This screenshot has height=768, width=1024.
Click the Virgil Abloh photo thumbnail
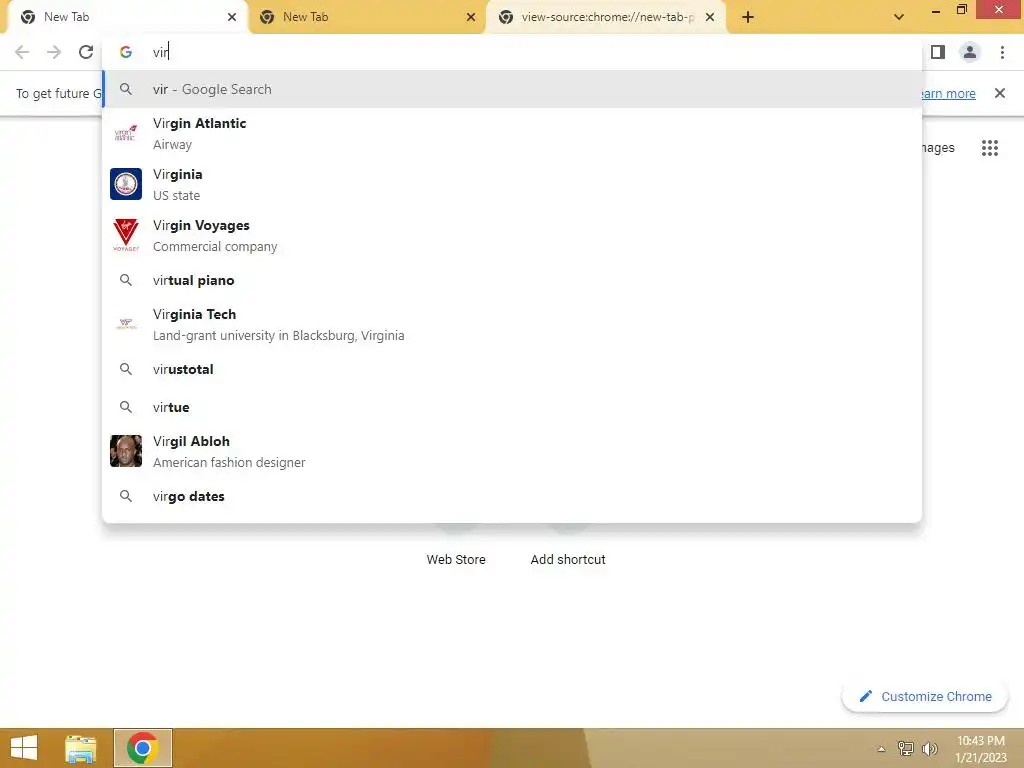(126, 451)
